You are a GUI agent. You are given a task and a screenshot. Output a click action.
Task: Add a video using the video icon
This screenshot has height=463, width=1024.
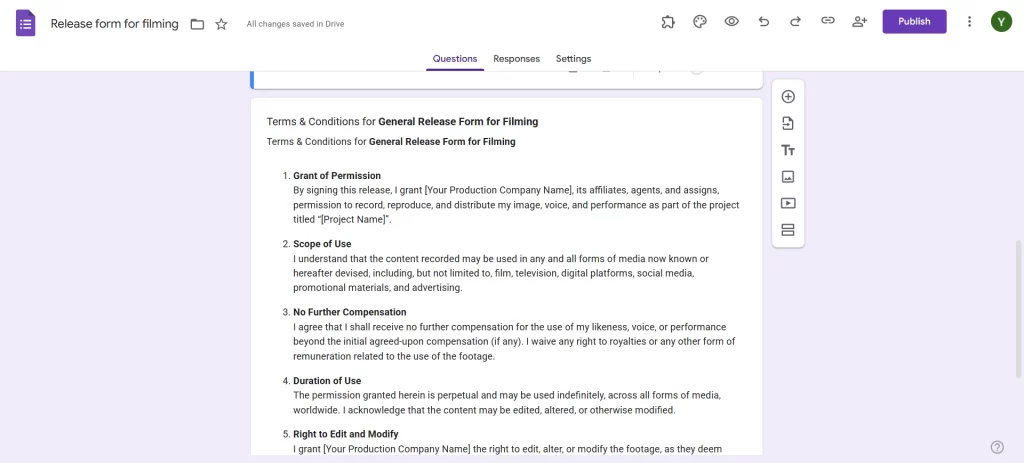point(788,203)
